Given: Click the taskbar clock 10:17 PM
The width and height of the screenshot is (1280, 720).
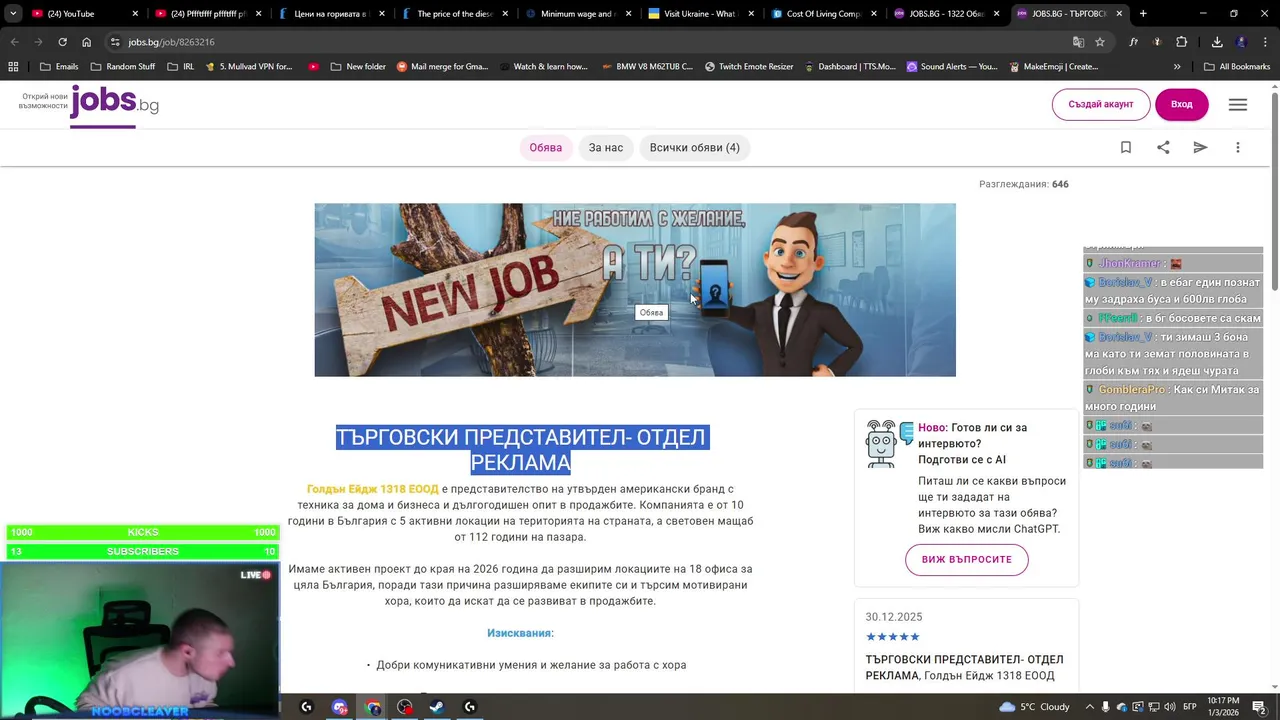Looking at the screenshot, I should click(1223, 707).
